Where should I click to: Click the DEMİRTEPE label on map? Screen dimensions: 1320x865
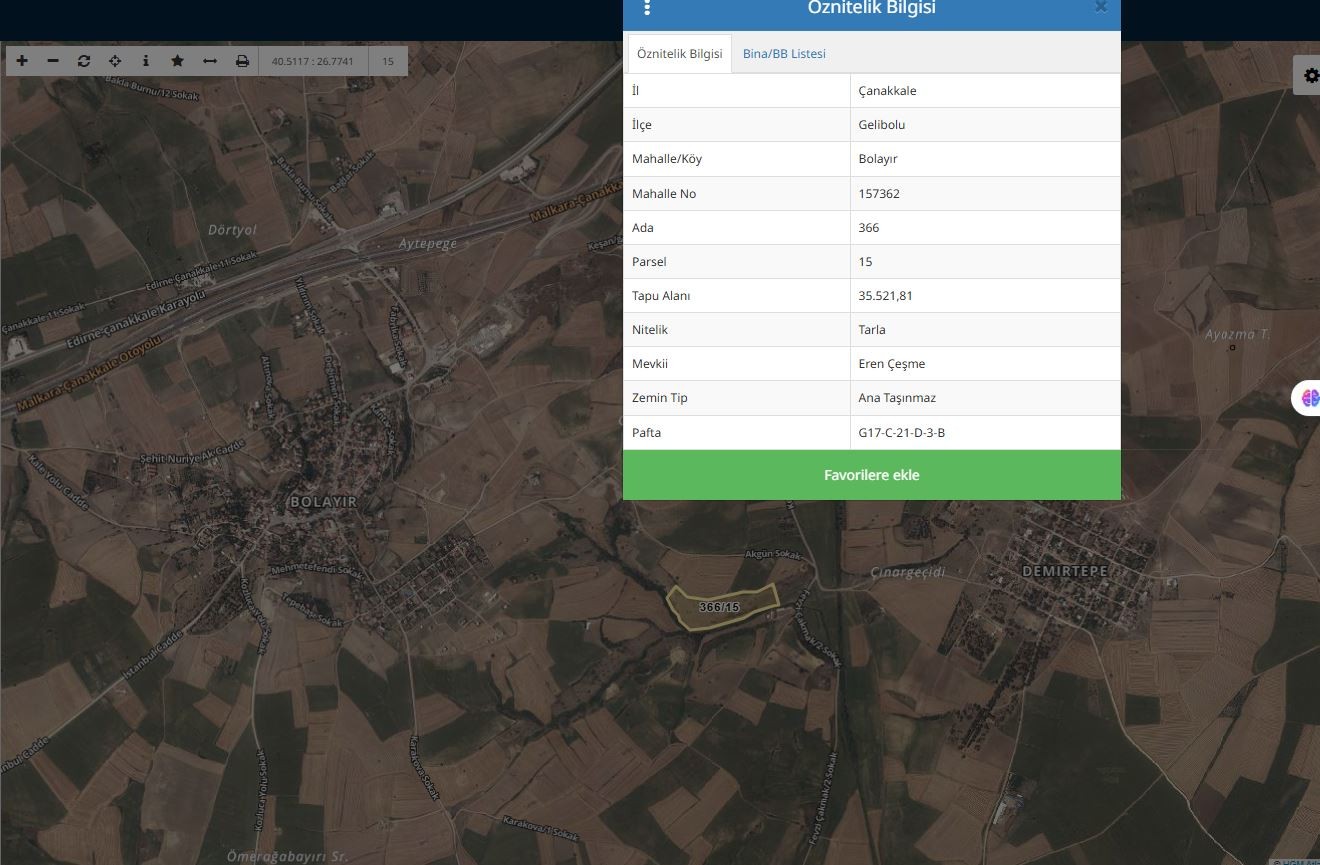1065,571
